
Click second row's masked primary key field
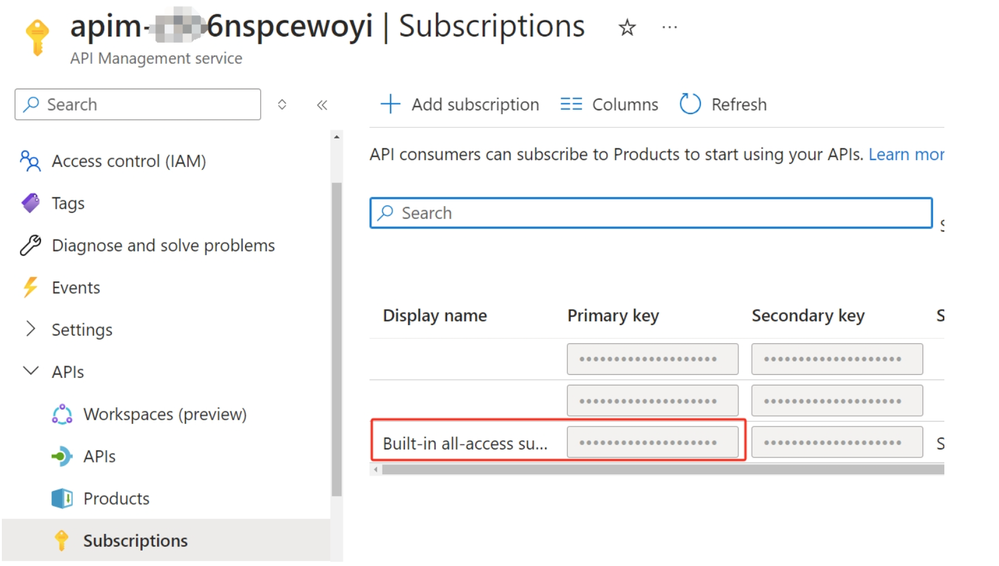pos(652,400)
